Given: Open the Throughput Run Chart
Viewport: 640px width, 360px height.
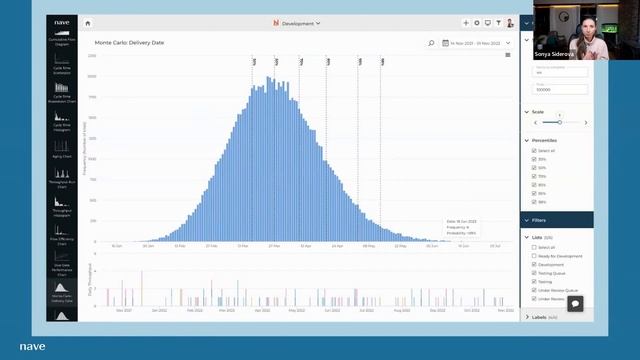Looking at the screenshot, I should pos(62,178).
